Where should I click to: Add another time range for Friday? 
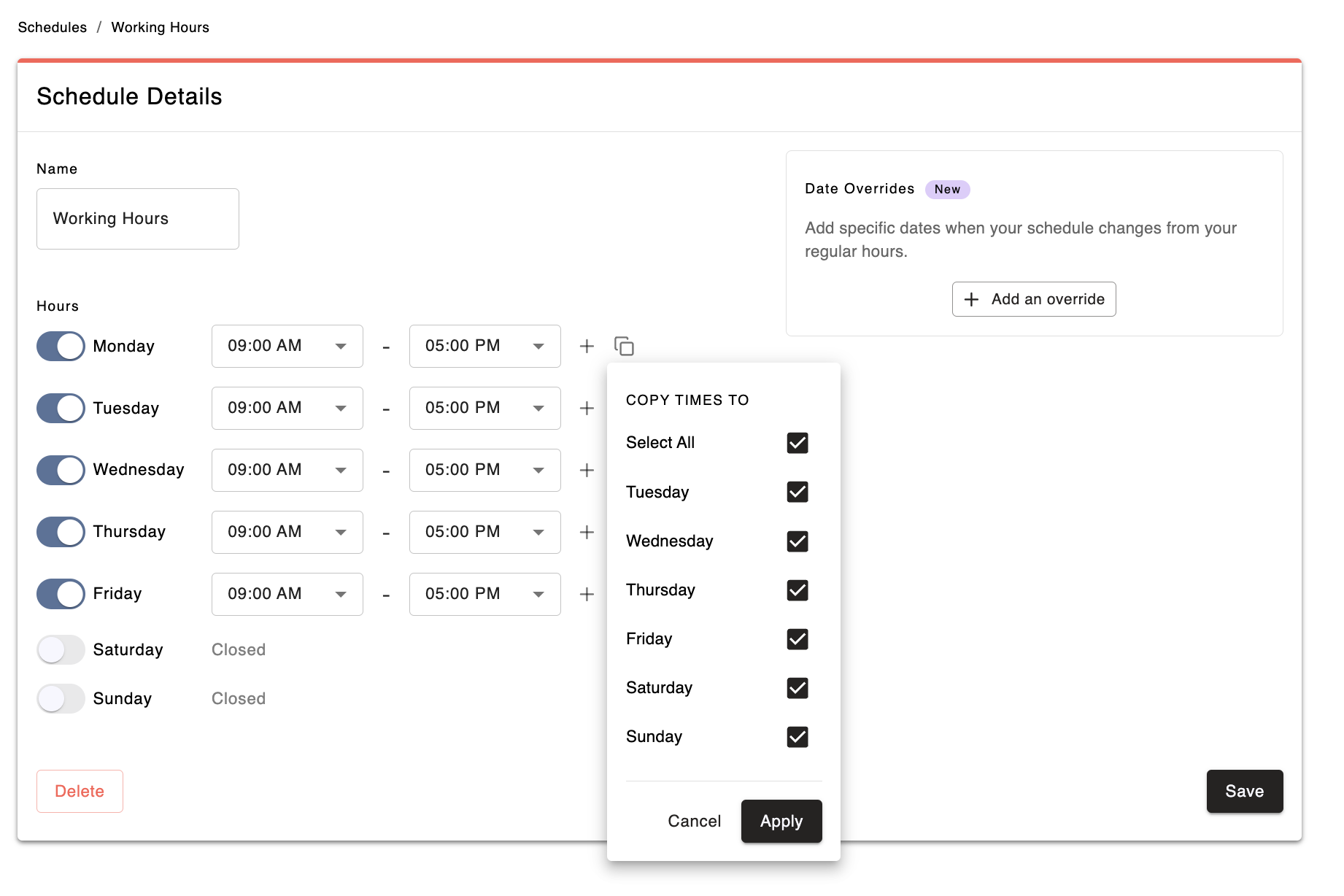587,594
